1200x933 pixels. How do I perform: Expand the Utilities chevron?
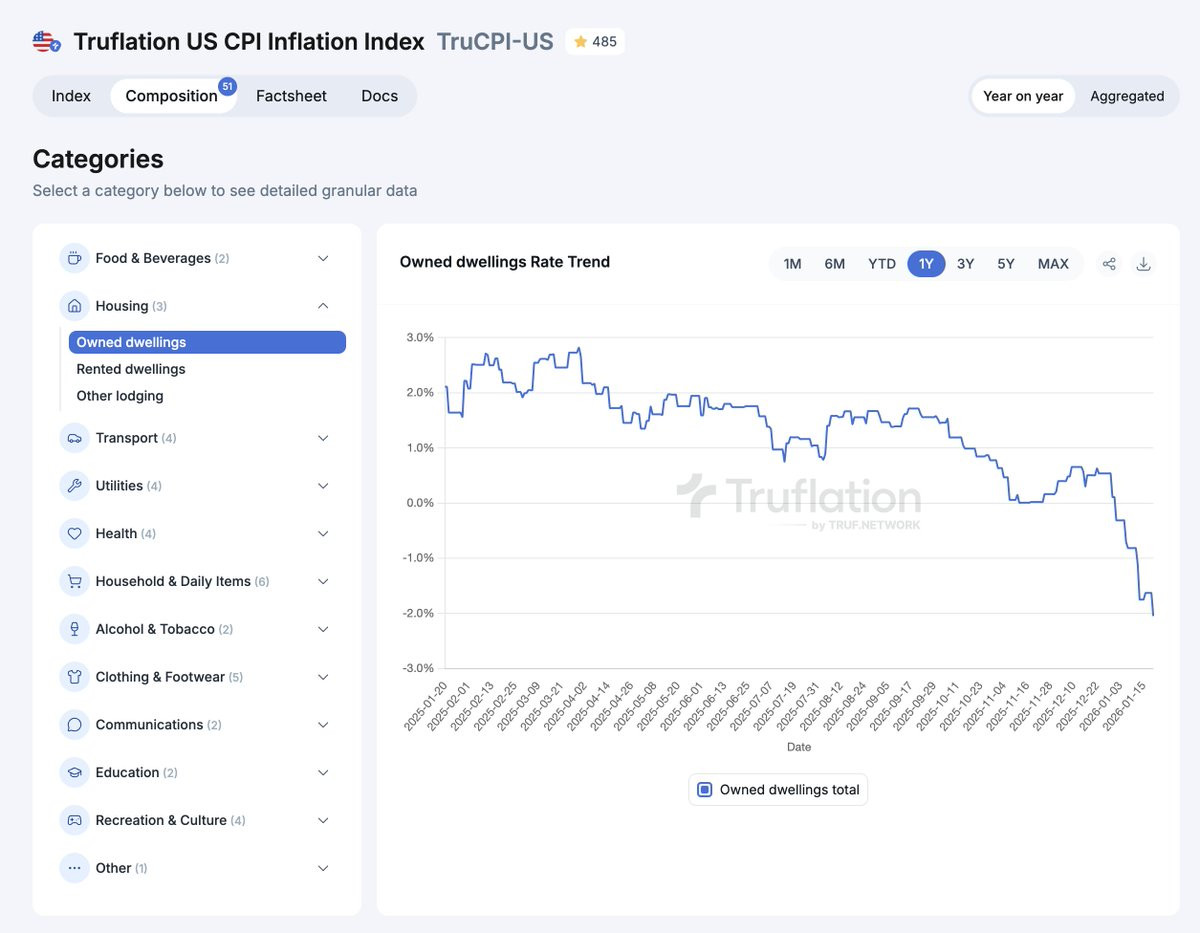pyautogui.click(x=323, y=486)
